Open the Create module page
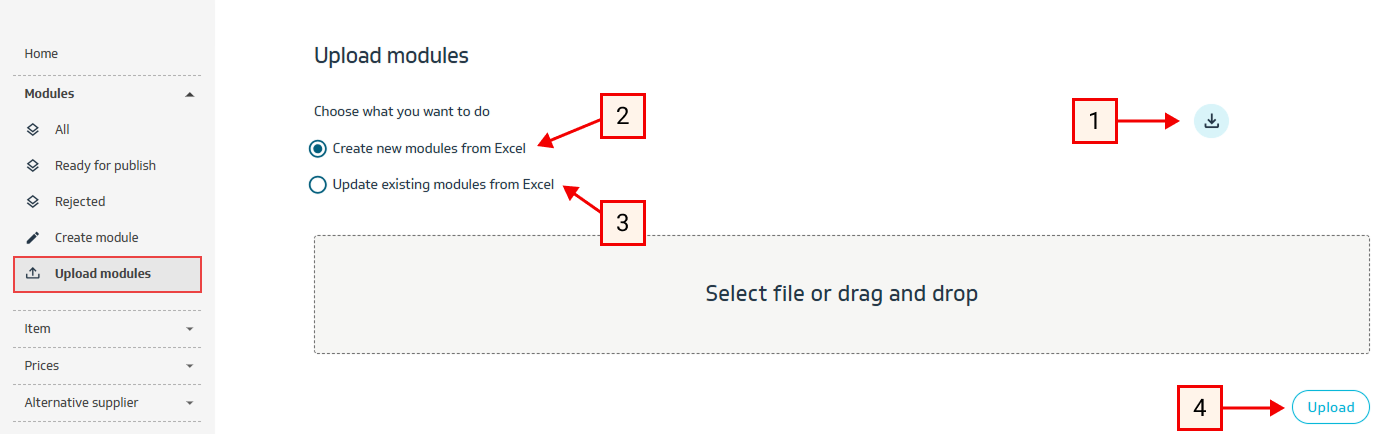The width and height of the screenshot is (1385, 434). (x=96, y=238)
